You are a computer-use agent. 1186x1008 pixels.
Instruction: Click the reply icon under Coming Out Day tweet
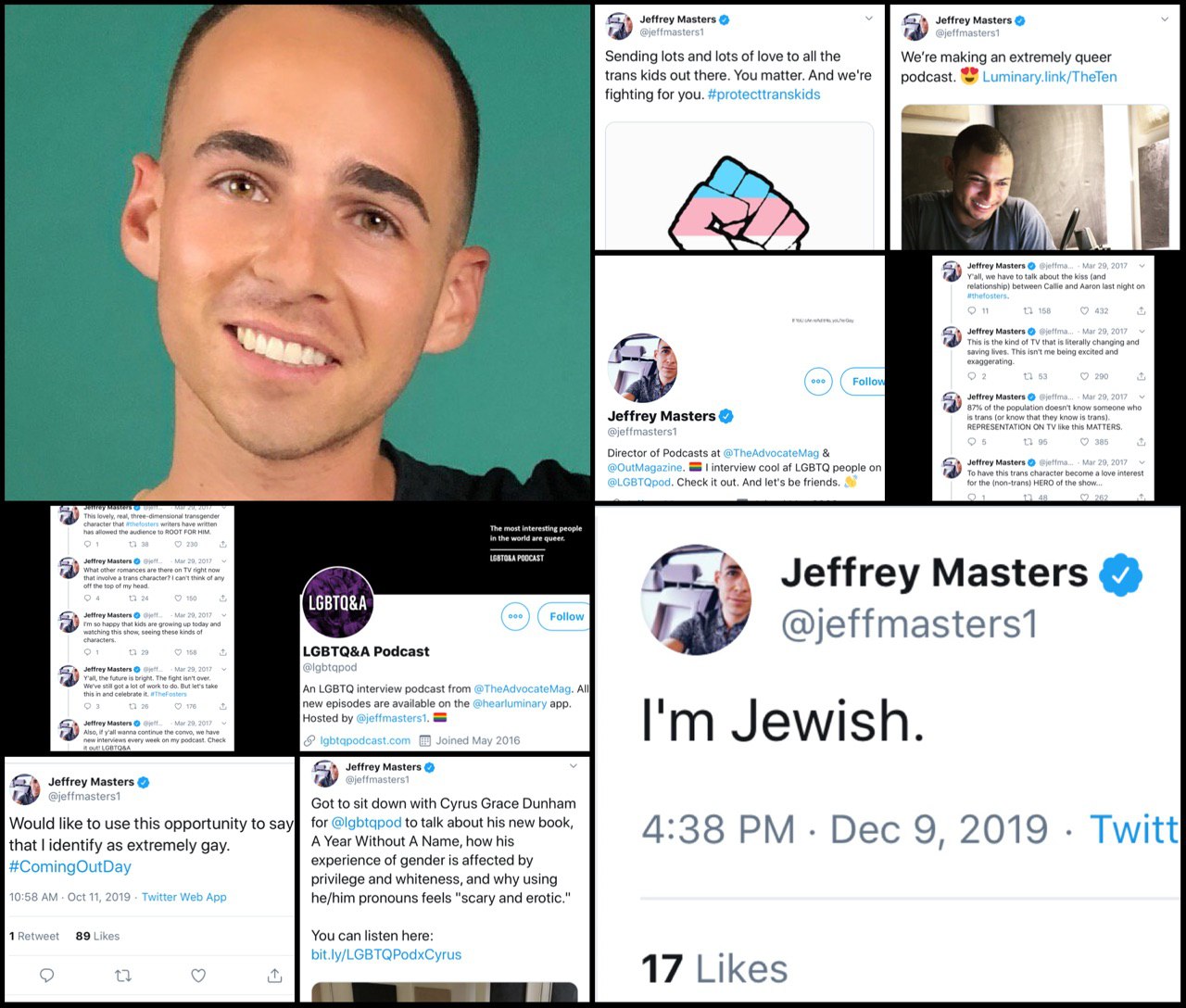(x=47, y=975)
